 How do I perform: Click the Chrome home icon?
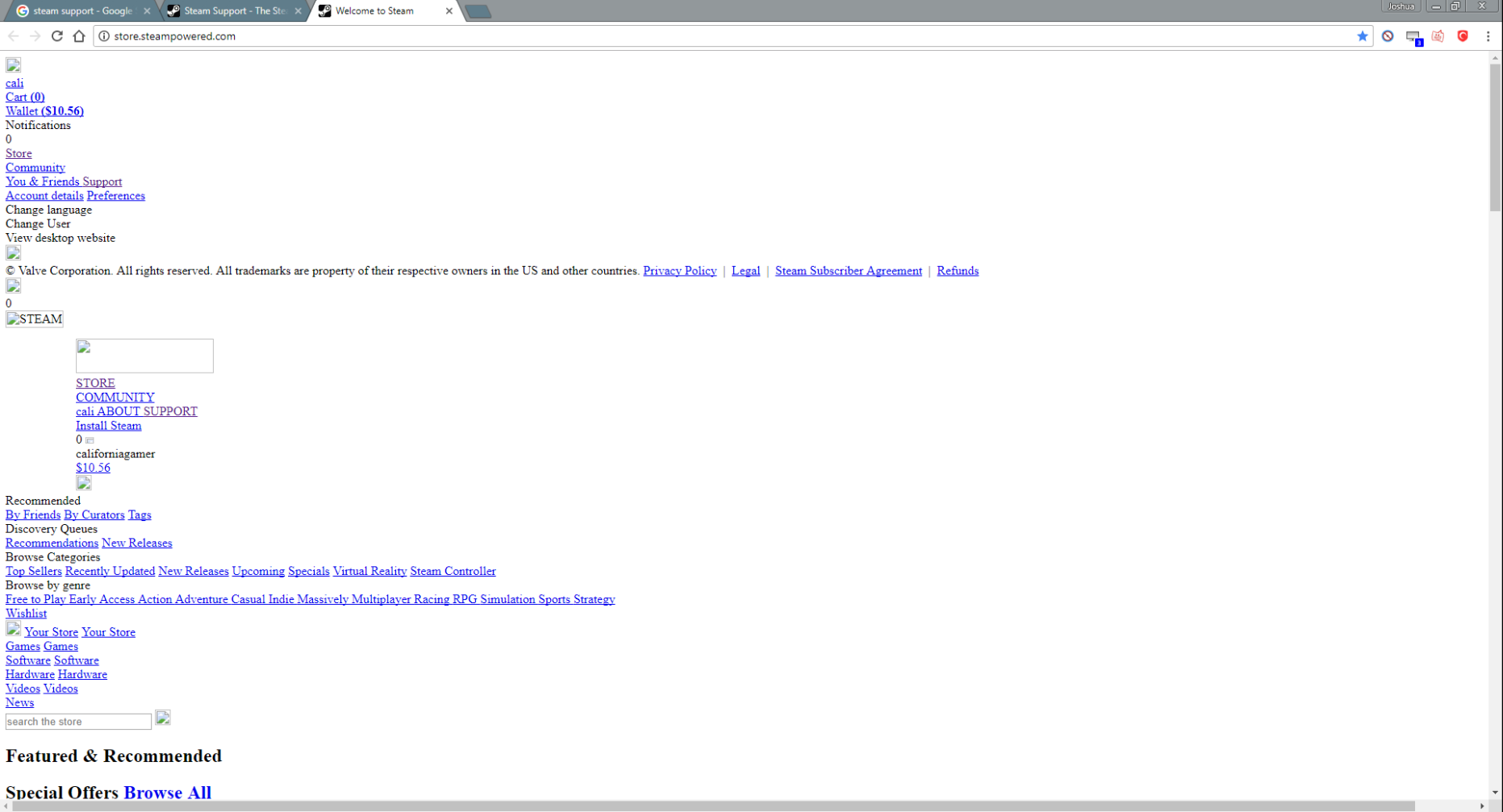click(x=79, y=36)
